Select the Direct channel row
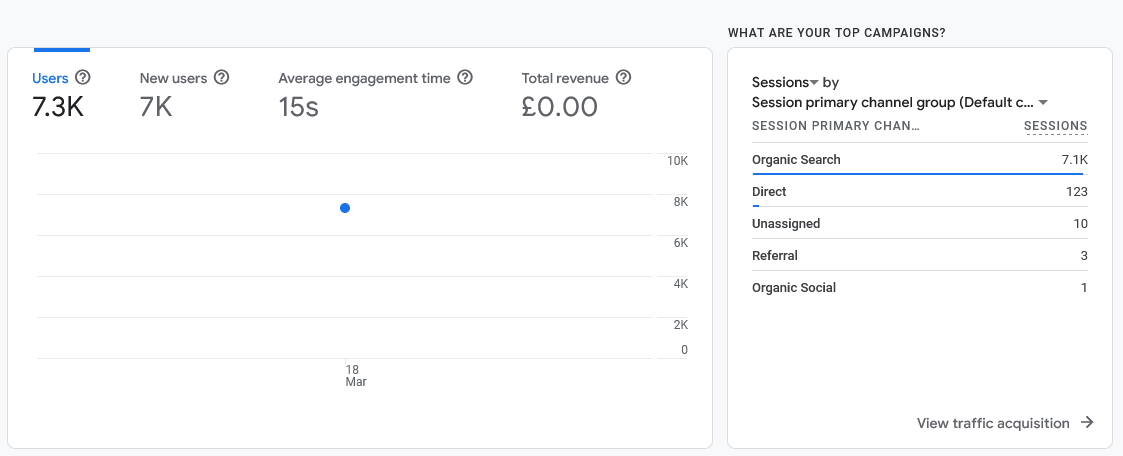 pyautogui.click(x=920, y=192)
